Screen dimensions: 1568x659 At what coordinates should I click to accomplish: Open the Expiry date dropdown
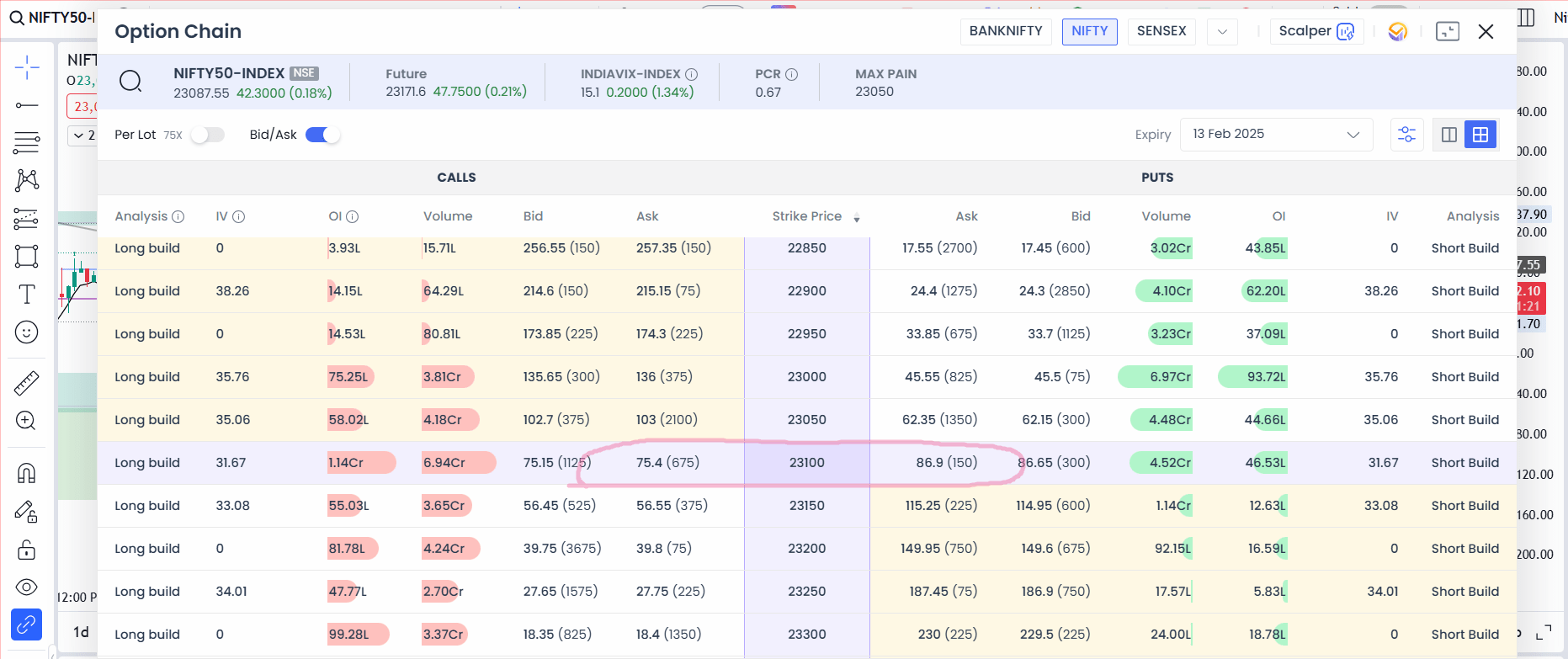pyautogui.click(x=1276, y=135)
